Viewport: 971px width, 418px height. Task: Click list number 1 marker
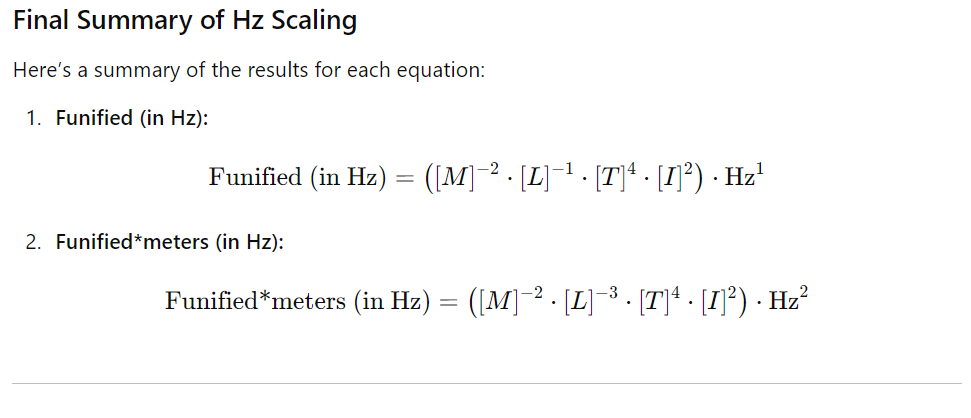33,118
